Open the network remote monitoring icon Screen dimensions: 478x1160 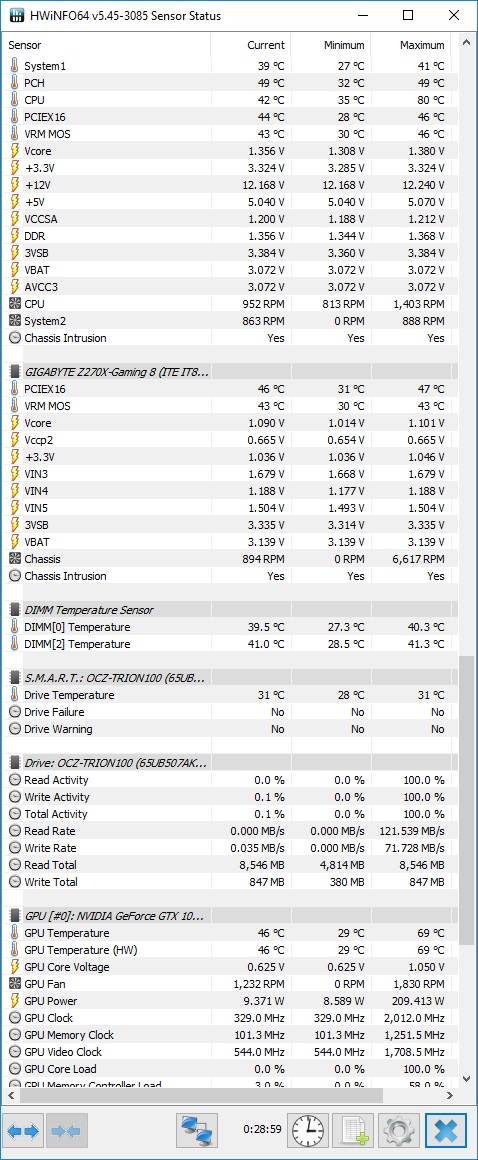pos(197,1130)
